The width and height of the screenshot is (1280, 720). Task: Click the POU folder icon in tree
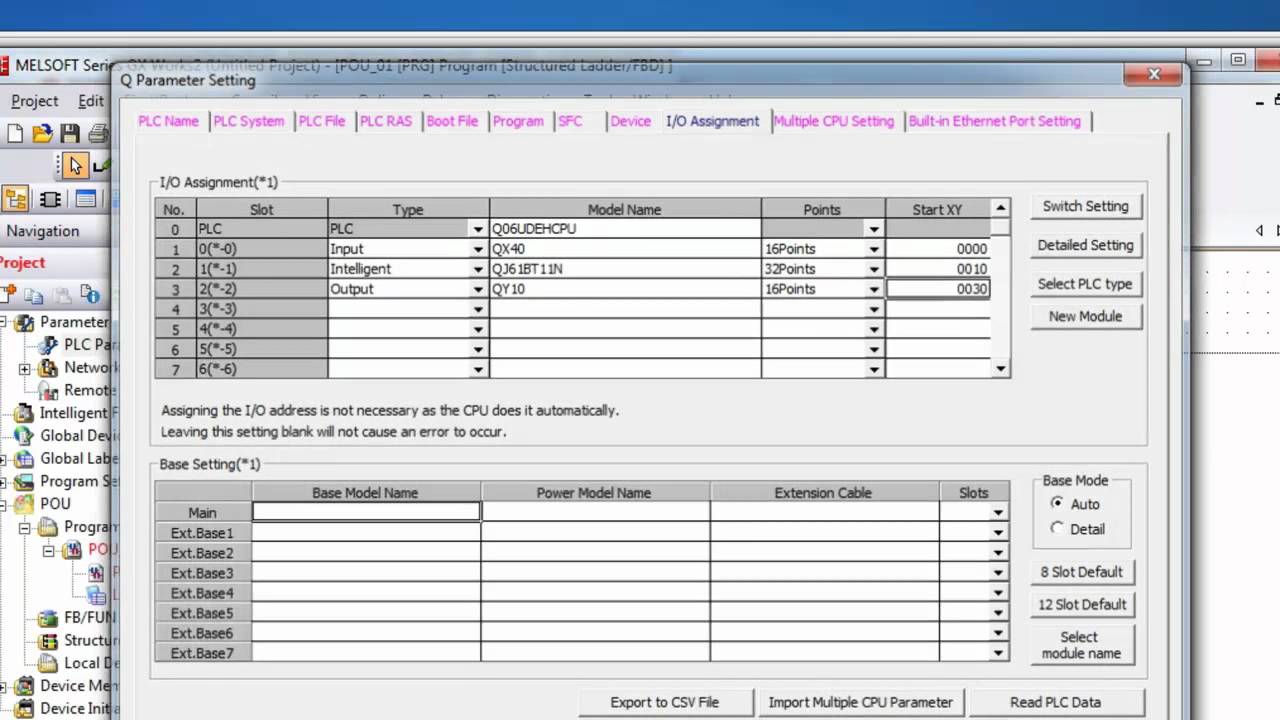pos(24,504)
